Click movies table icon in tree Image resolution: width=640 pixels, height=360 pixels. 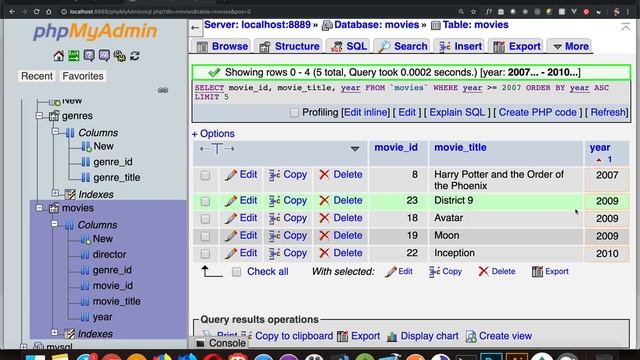coord(53,208)
